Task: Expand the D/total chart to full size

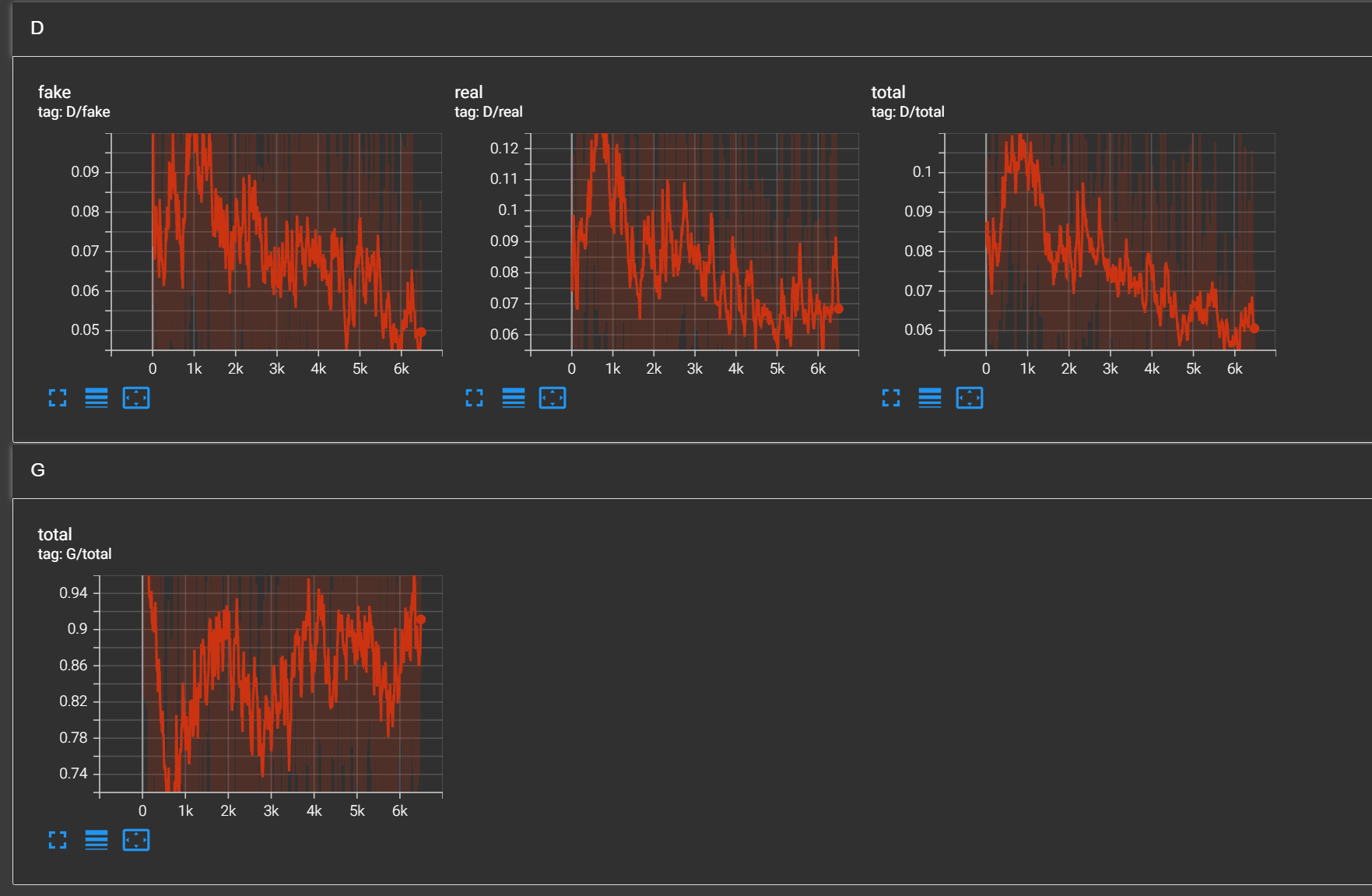Action: pyautogui.click(x=891, y=398)
